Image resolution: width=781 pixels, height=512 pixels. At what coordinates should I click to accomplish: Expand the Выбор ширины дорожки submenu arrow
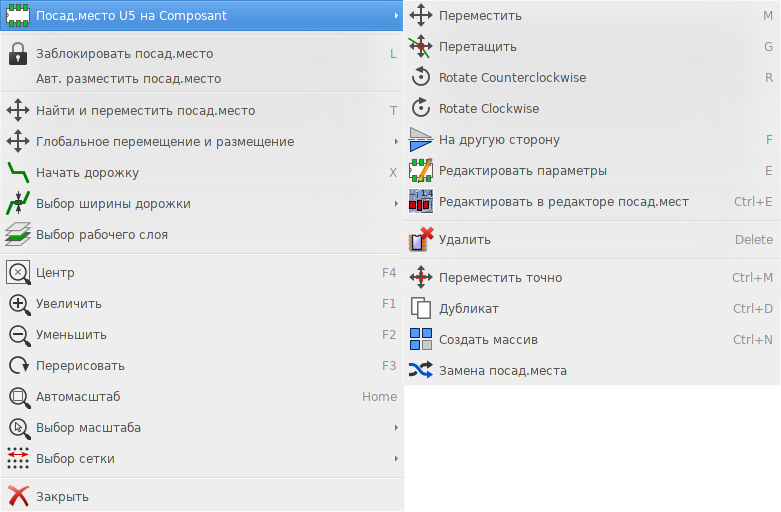point(396,203)
